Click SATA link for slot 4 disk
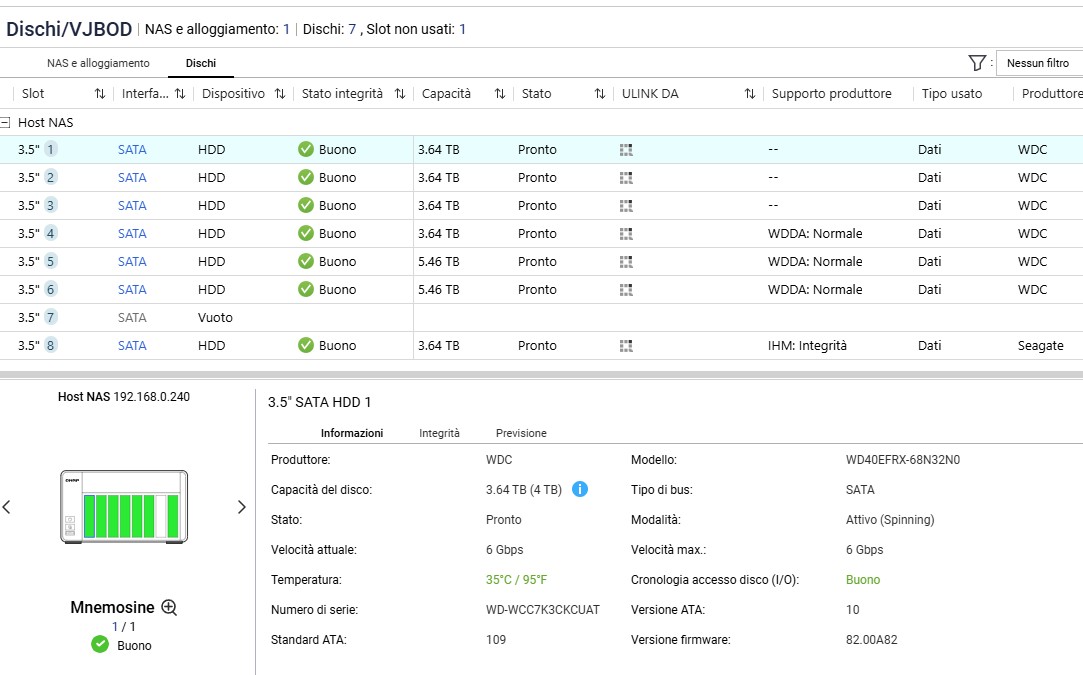 132,234
